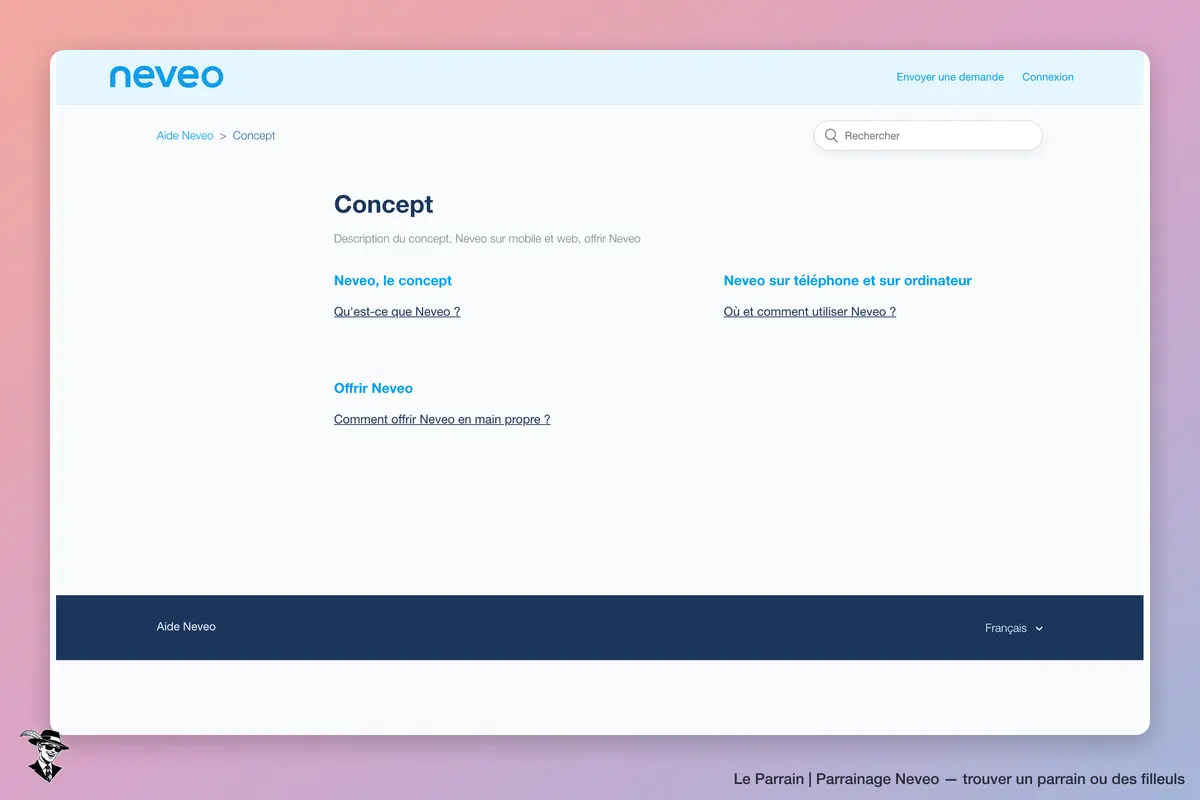The height and width of the screenshot is (800, 1200).
Task: Select the Concept breadcrumb item
Action: tap(254, 136)
